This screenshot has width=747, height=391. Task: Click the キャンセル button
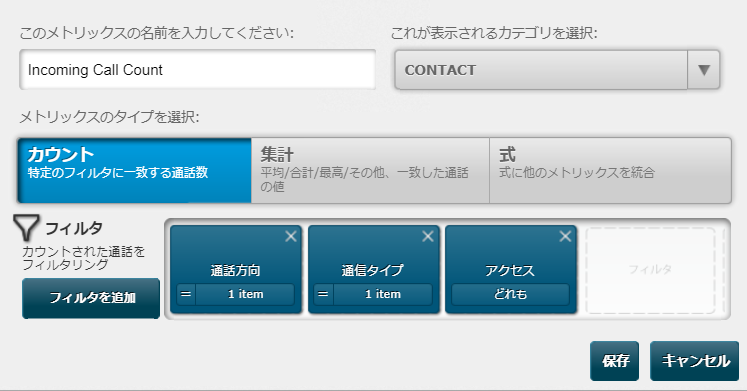pos(695,361)
